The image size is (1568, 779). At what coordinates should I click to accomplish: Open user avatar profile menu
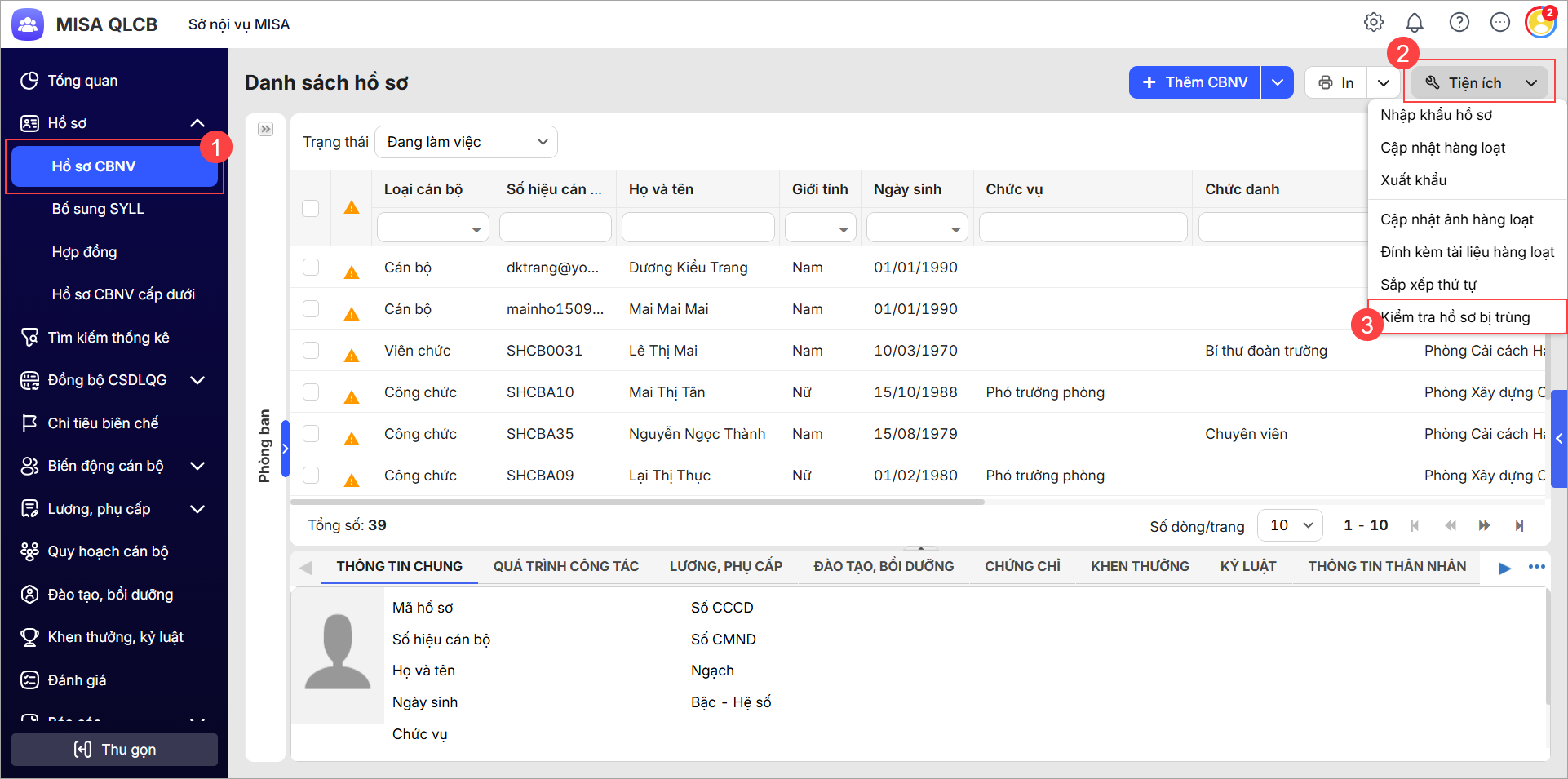tap(1539, 23)
